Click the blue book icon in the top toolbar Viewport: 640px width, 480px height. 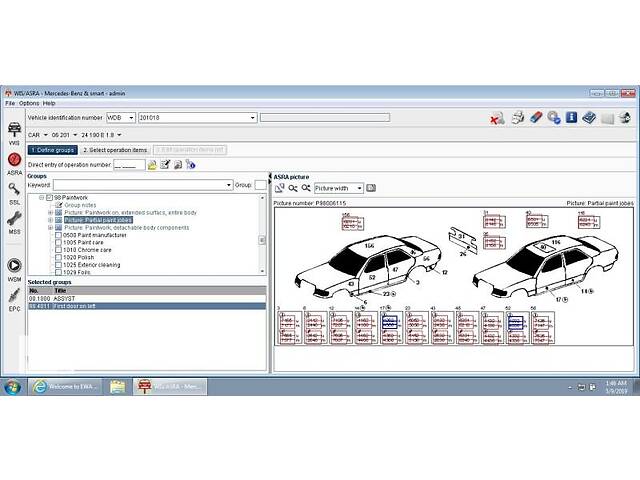pos(589,118)
